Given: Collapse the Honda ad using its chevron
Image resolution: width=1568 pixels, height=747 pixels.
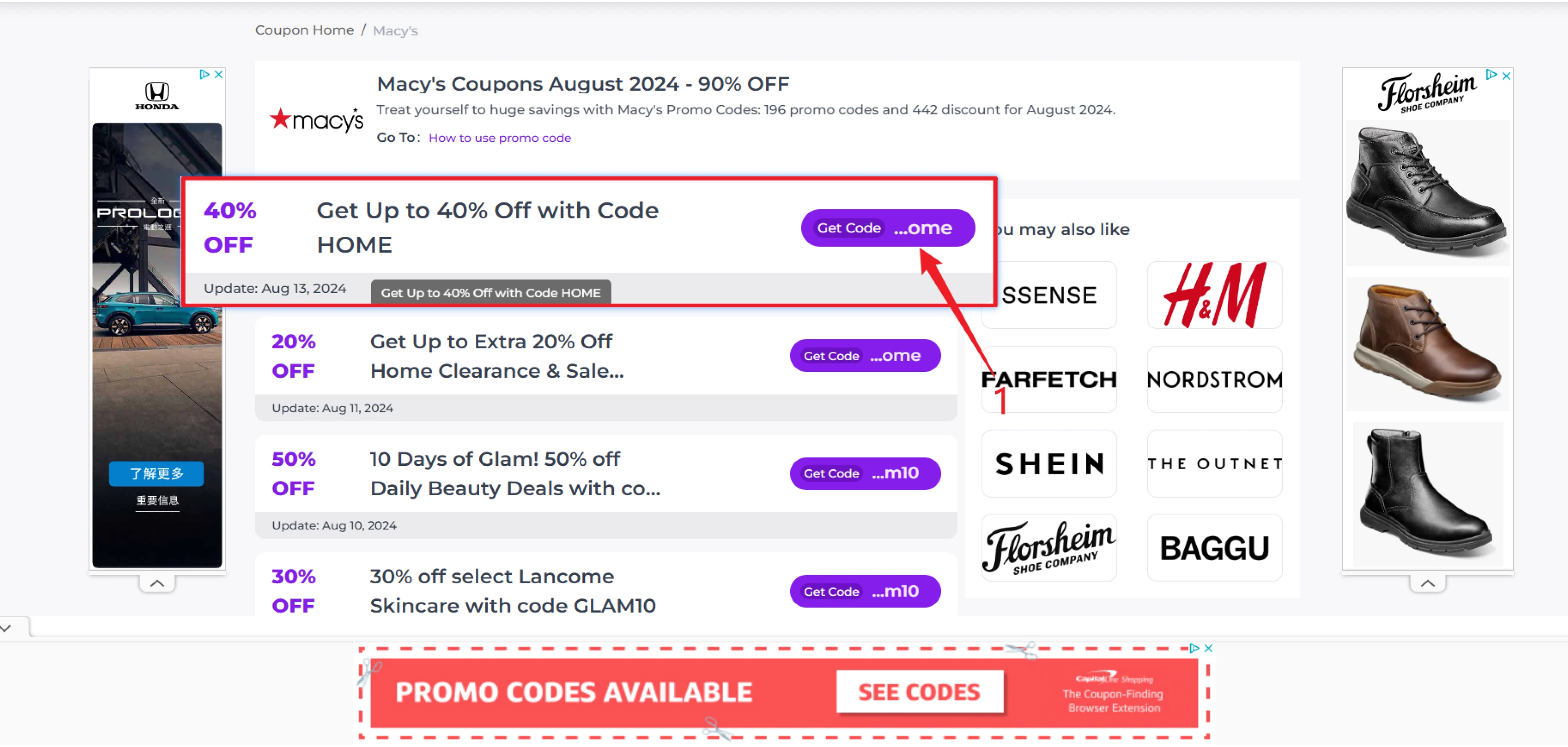Looking at the screenshot, I should (x=156, y=583).
